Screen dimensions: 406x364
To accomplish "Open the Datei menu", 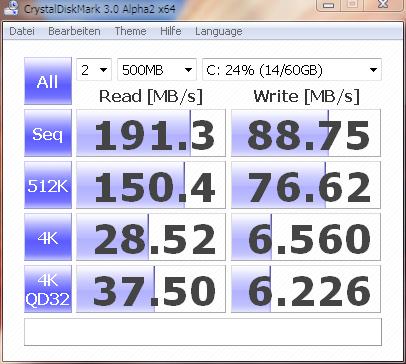I will coord(22,31).
